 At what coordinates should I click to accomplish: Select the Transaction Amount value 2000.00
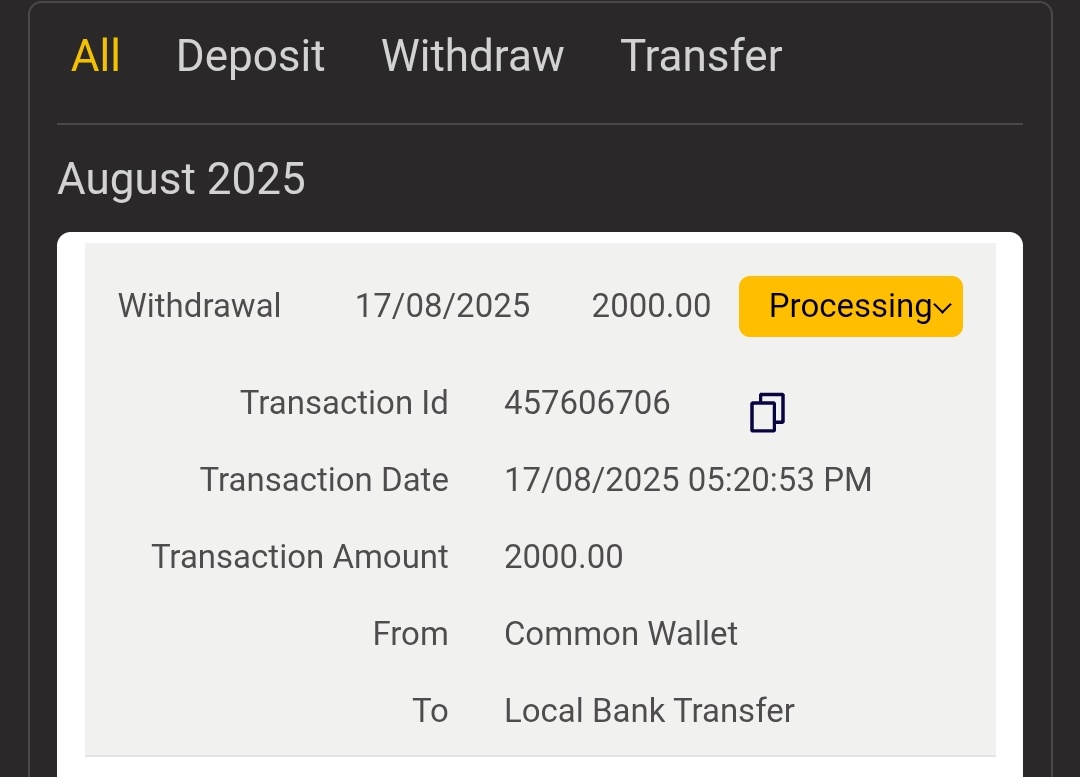click(x=564, y=557)
